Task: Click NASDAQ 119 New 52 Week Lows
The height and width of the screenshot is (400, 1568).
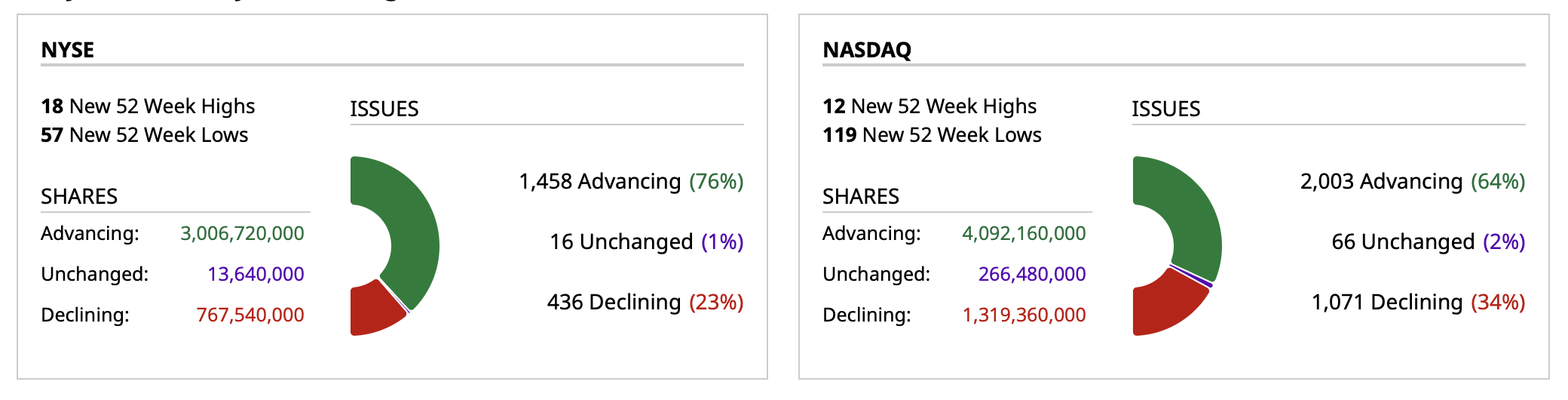Action: pos(932,135)
